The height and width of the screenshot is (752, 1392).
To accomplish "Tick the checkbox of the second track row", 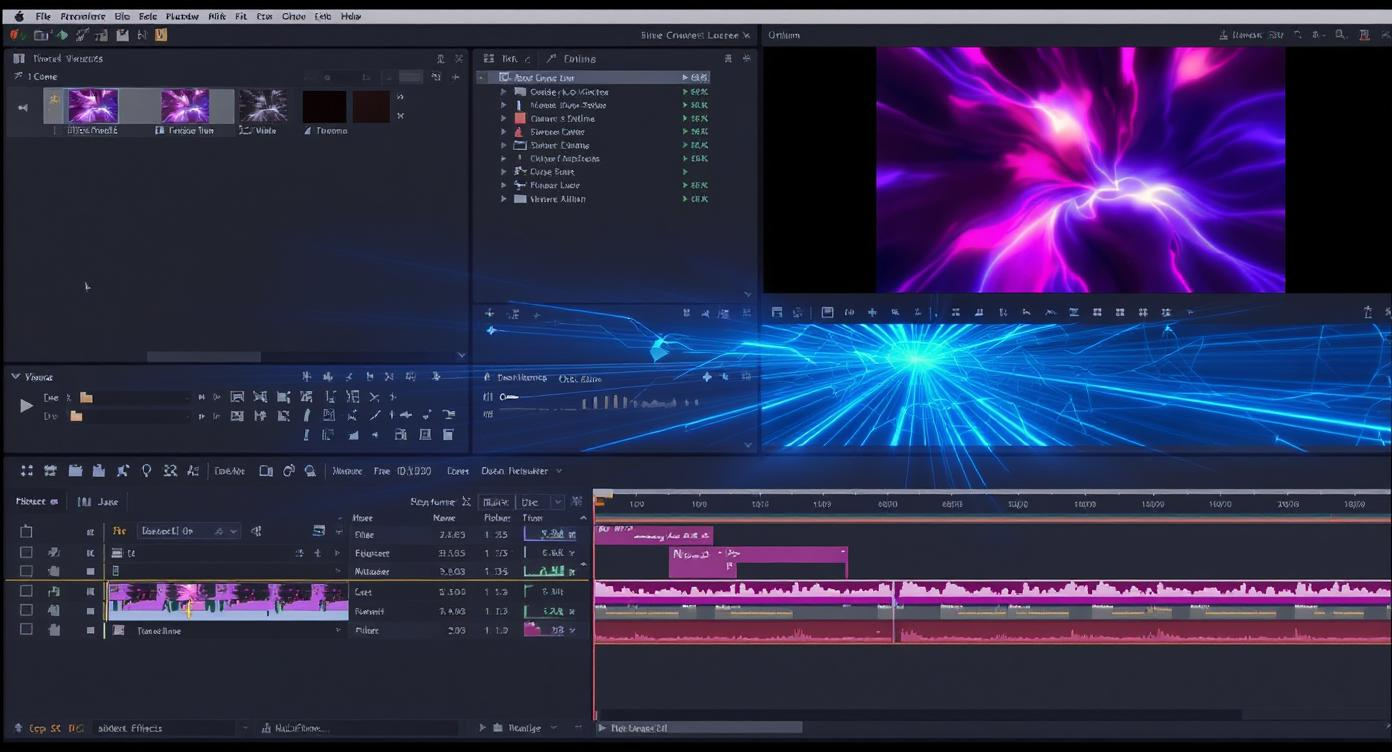I will pyautogui.click(x=26, y=552).
